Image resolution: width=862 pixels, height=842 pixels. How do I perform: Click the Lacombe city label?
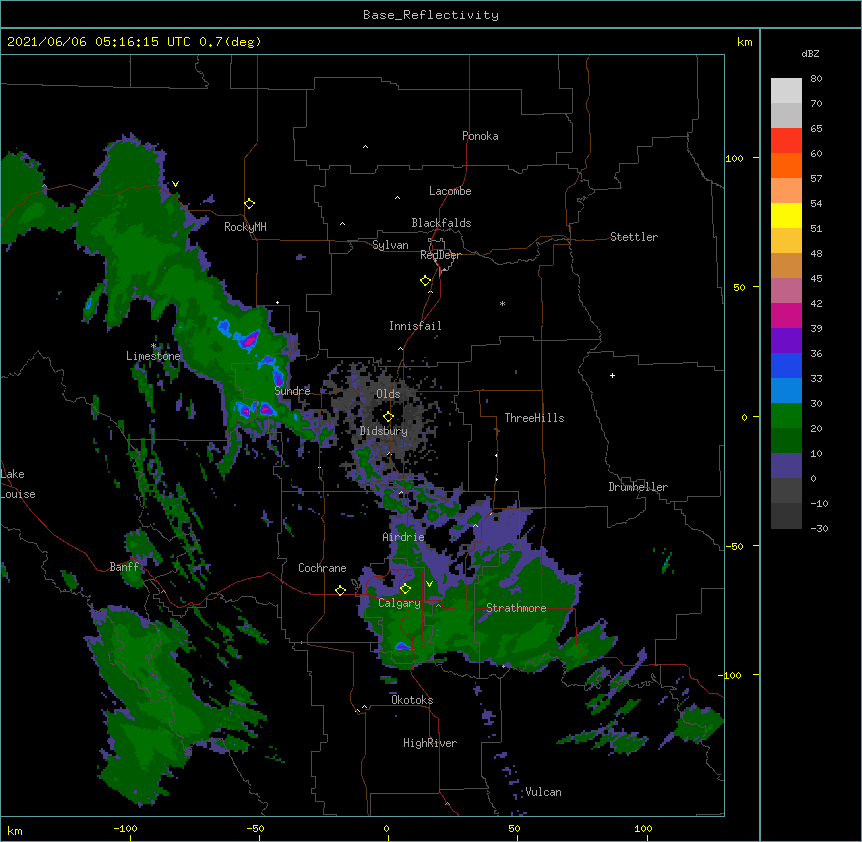point(450,191)
